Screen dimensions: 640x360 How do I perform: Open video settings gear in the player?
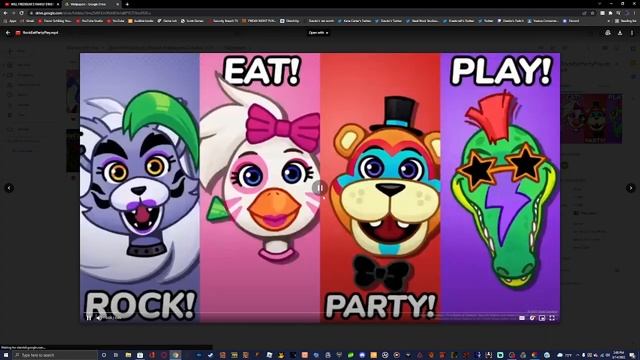click(x=532, y=318)
